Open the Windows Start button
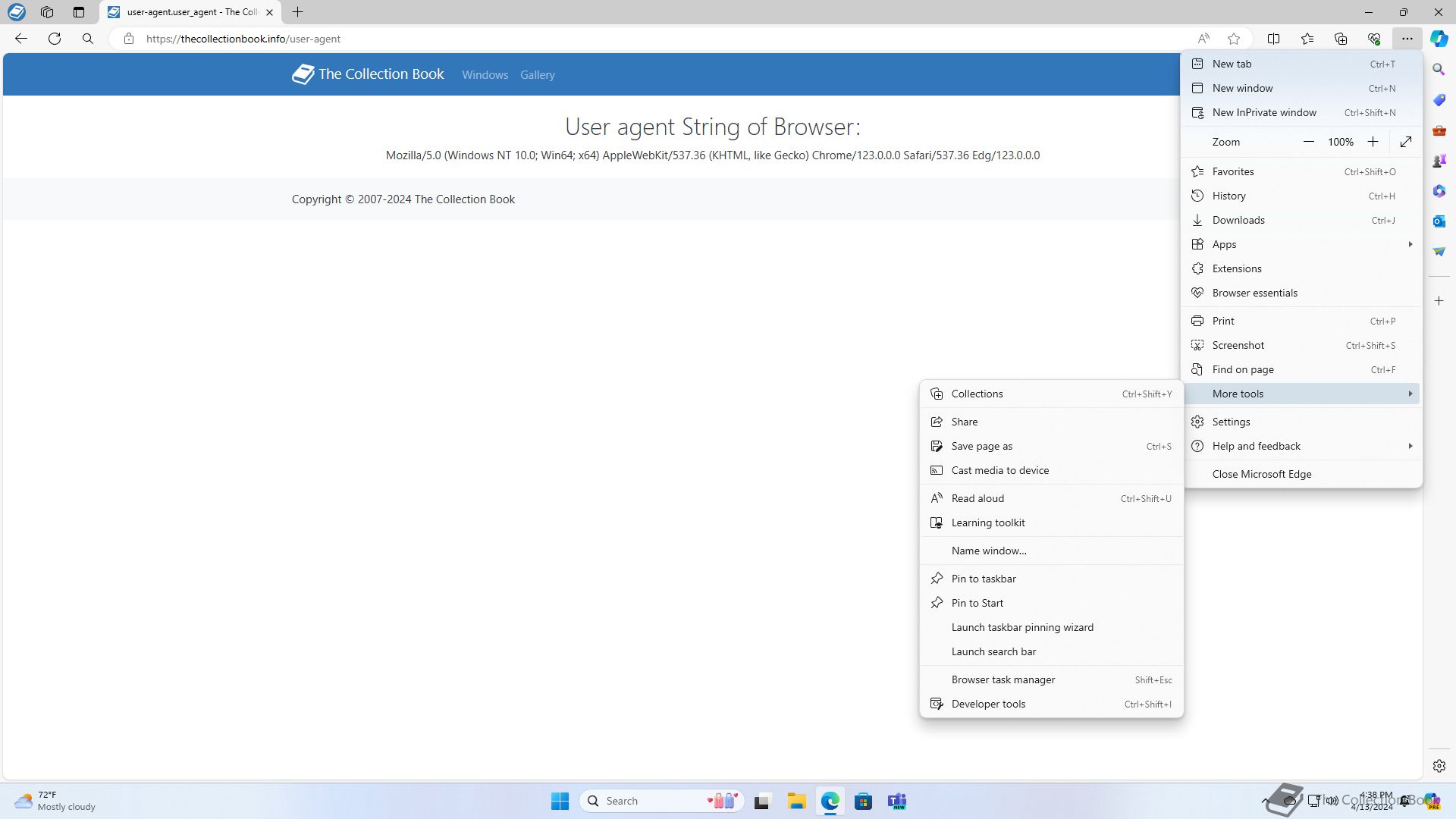 click(560, 801)
